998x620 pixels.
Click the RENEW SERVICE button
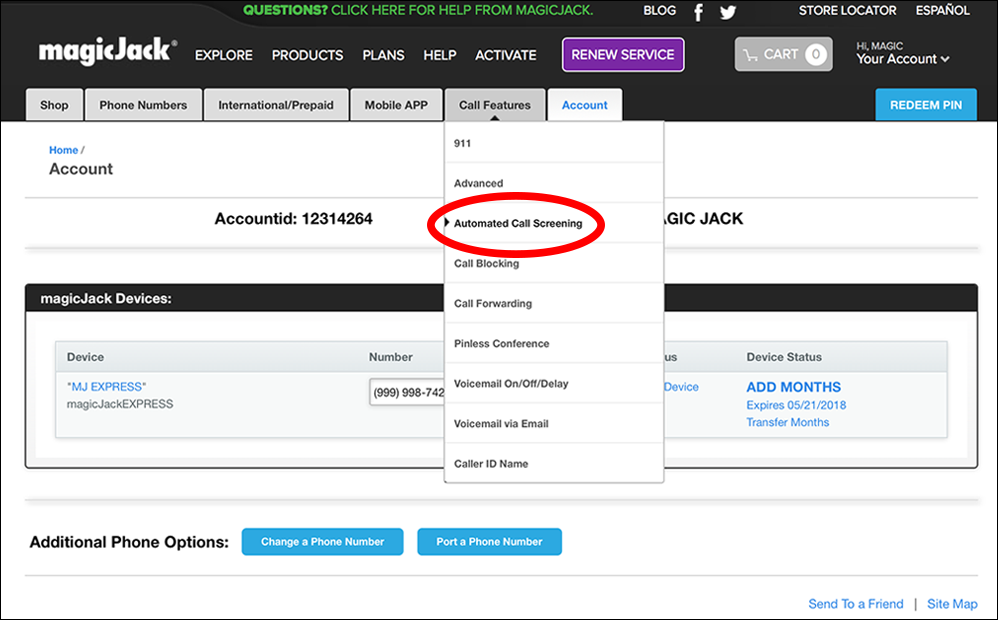[622, 54]
